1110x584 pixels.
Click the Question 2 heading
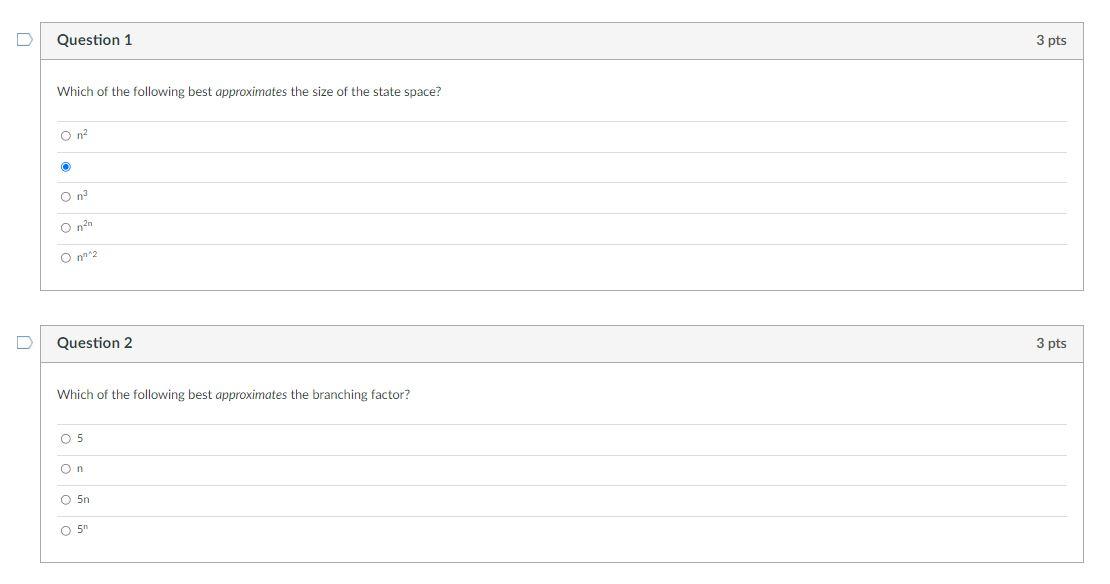pos(94,343)
